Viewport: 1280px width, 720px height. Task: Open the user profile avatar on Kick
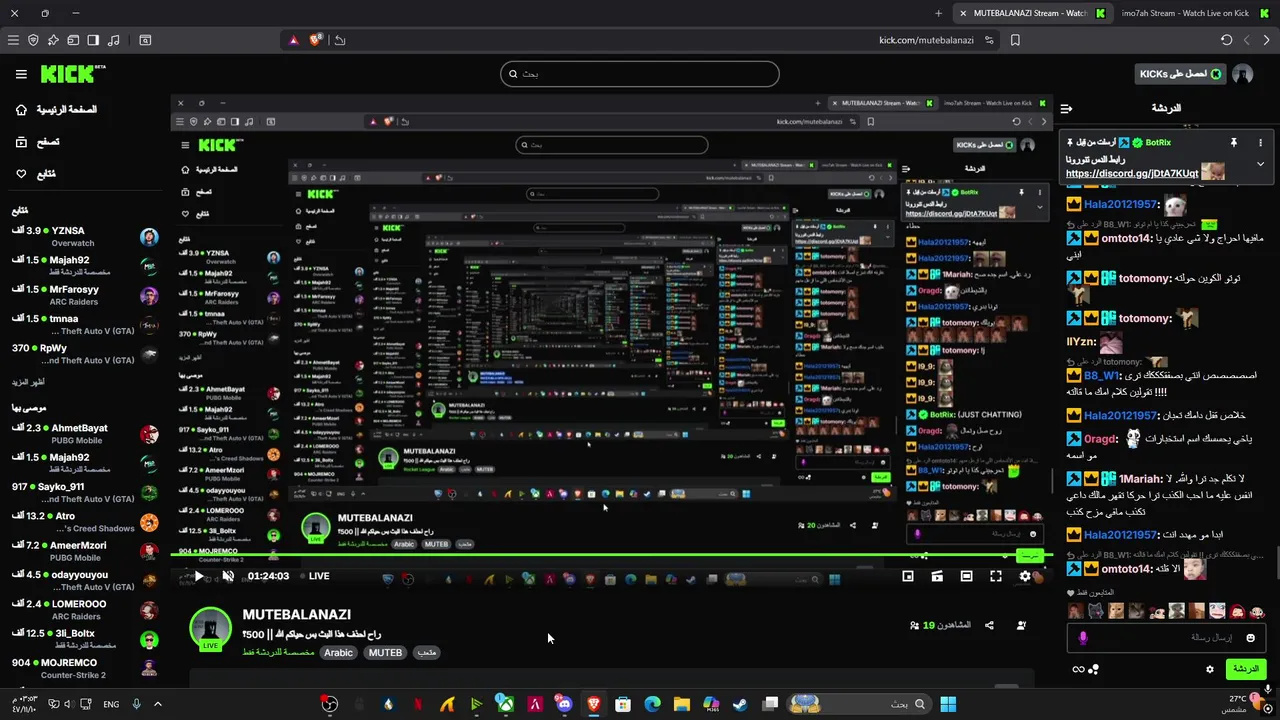tap(1243, 74)
